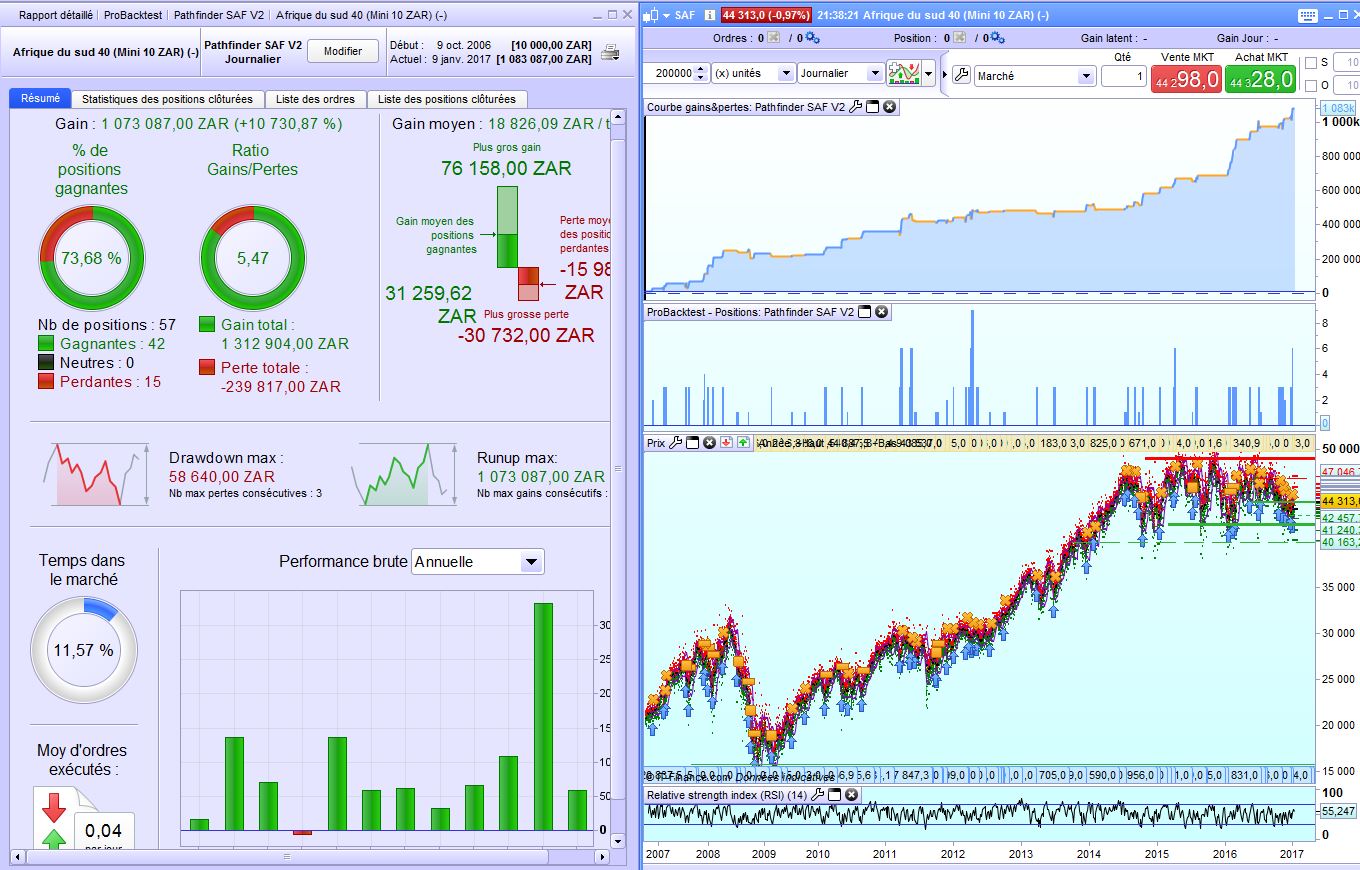Click the Runup max value 1 073 087,00 ZAR
The height and width of the screenshot is (870, 1360).
pos(541,477)
